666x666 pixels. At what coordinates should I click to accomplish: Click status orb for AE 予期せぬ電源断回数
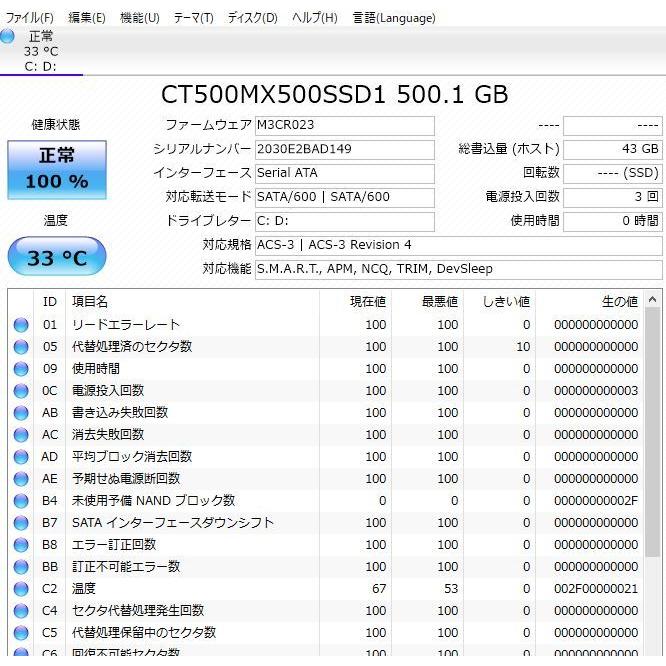point(21,479)
